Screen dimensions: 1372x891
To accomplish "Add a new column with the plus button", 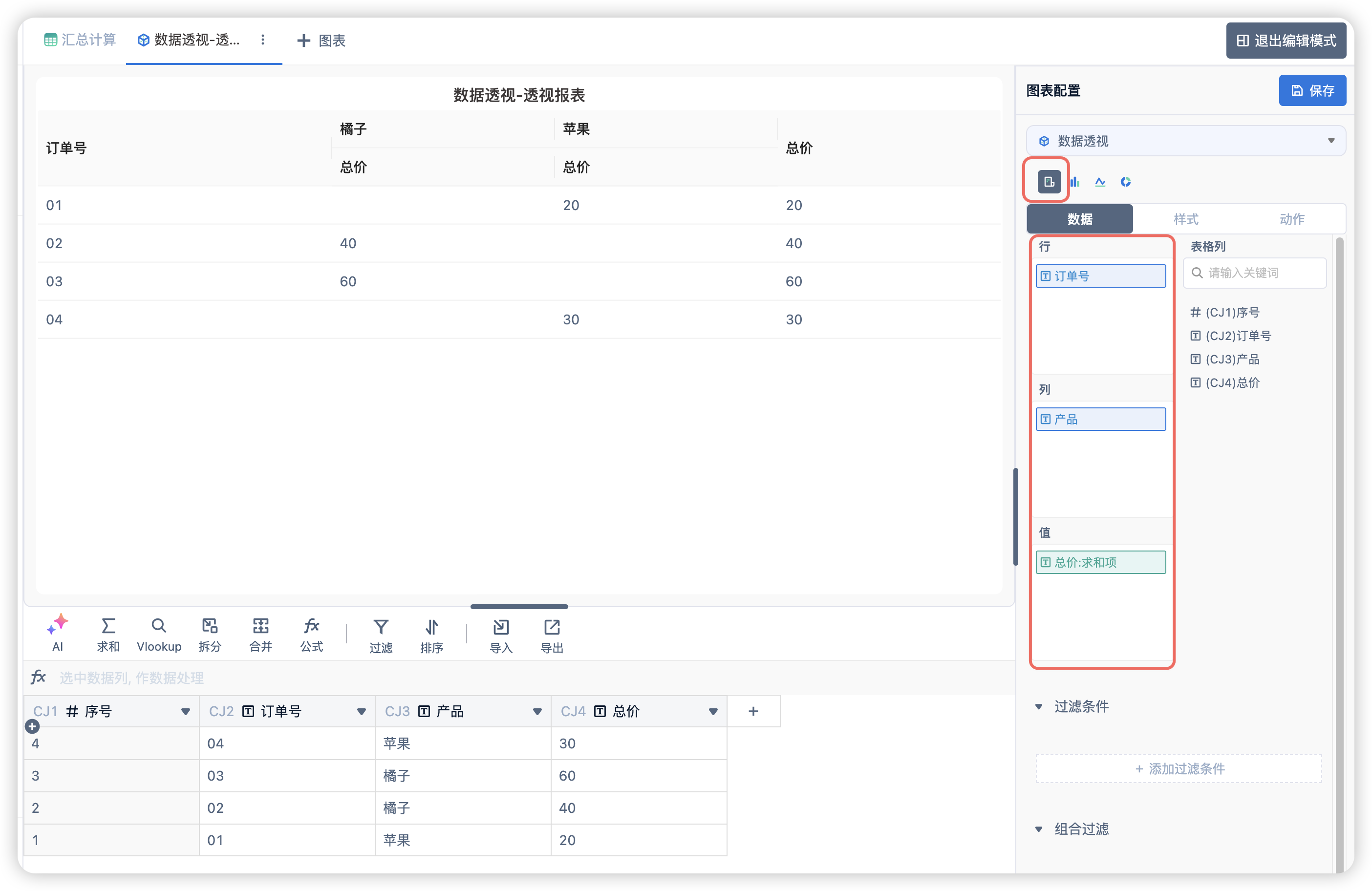I will [x=753, y=711].
